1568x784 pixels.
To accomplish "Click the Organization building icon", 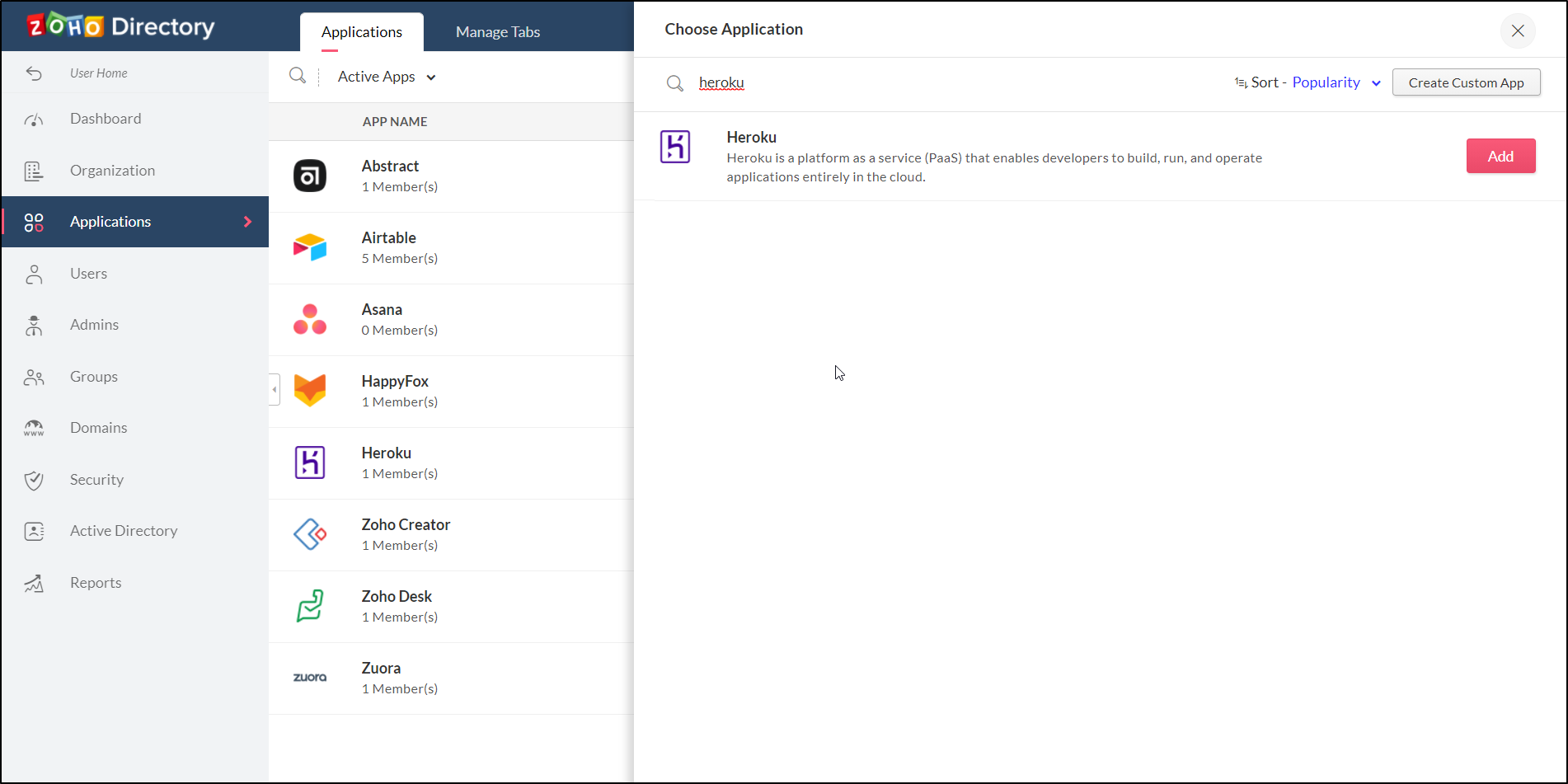I will [34, 171].
